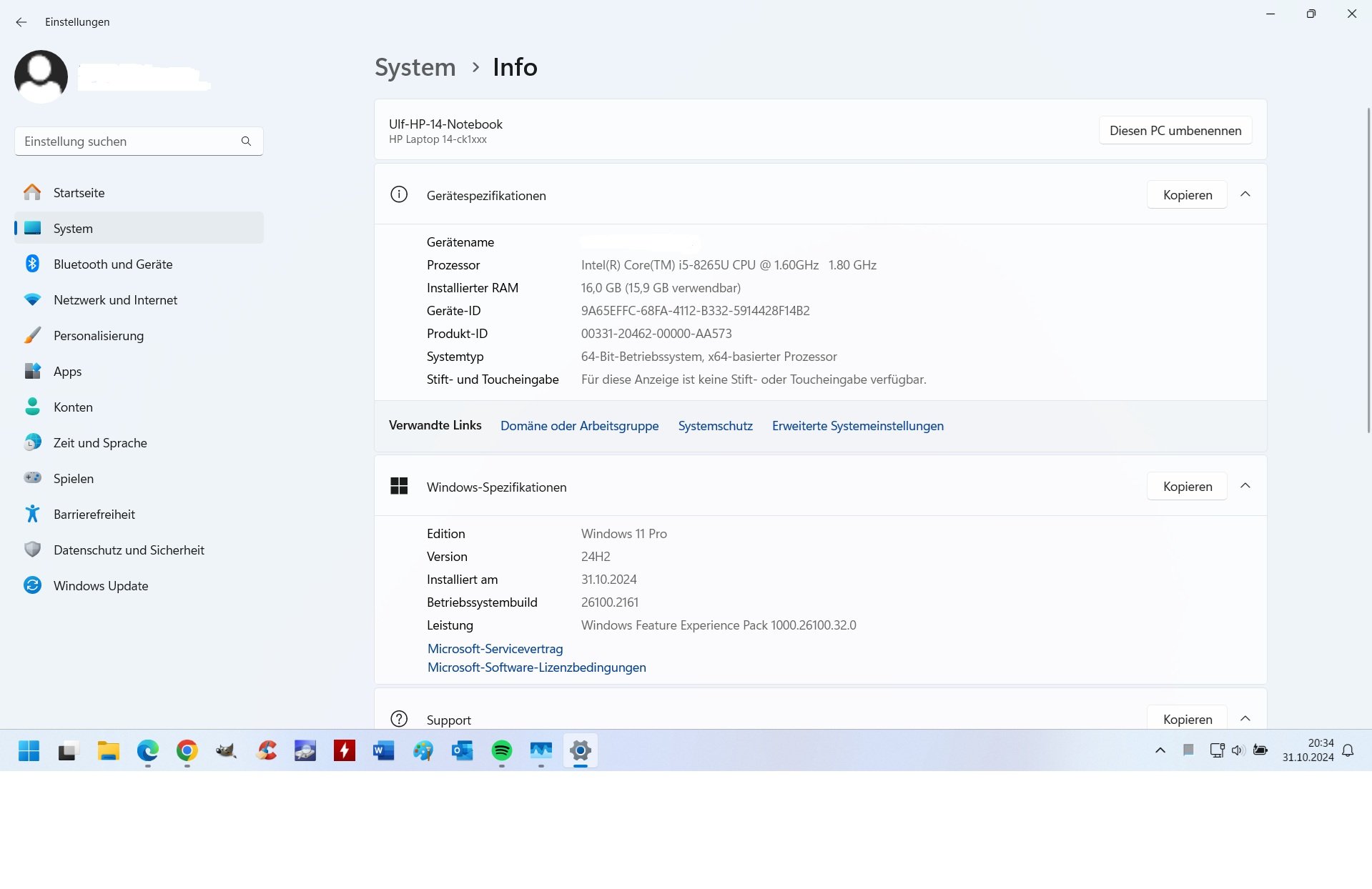Open Datenschutz und Sicherheit settings

pos(139,550)
